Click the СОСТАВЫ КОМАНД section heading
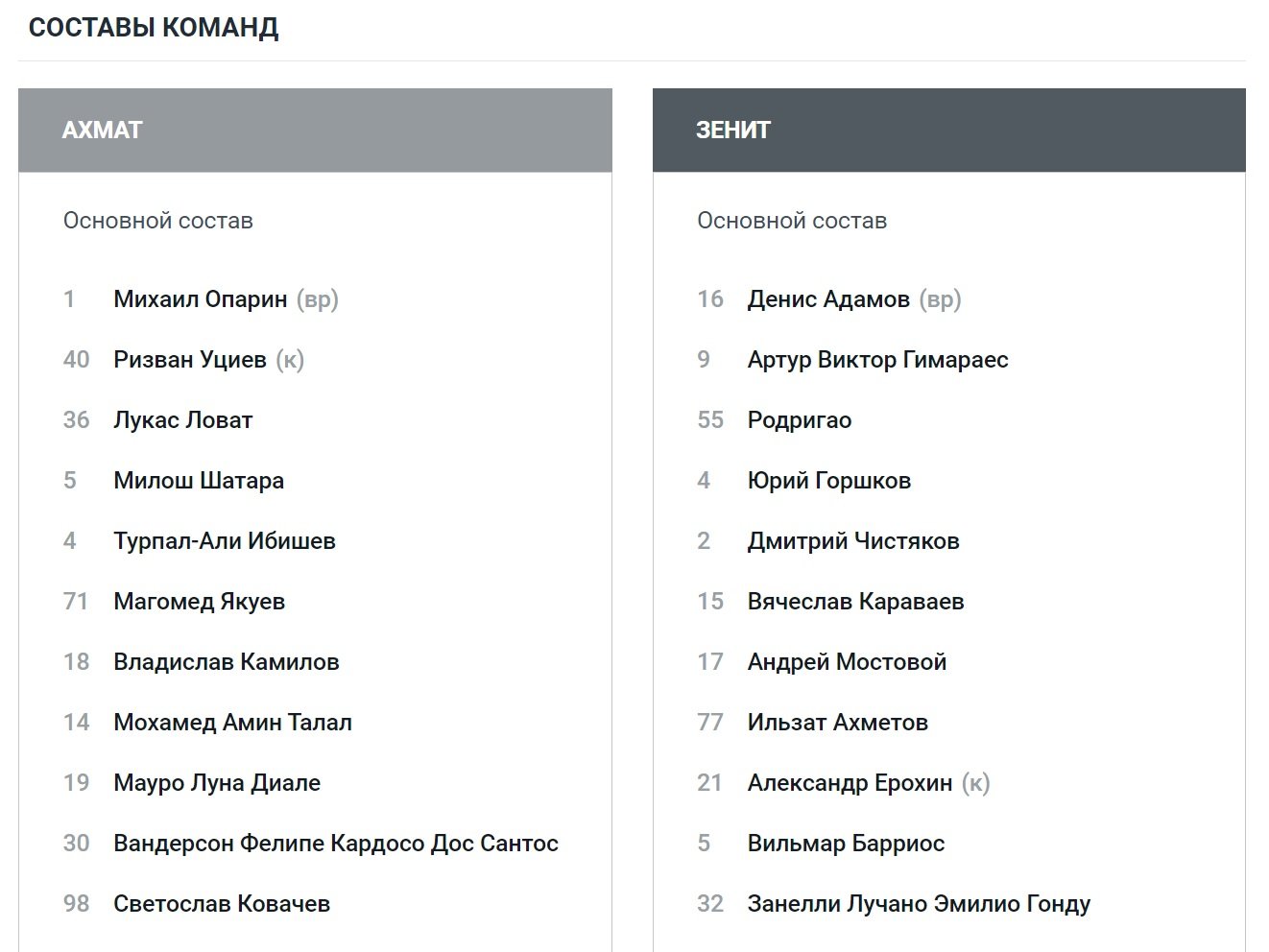 tap(154, 27)
